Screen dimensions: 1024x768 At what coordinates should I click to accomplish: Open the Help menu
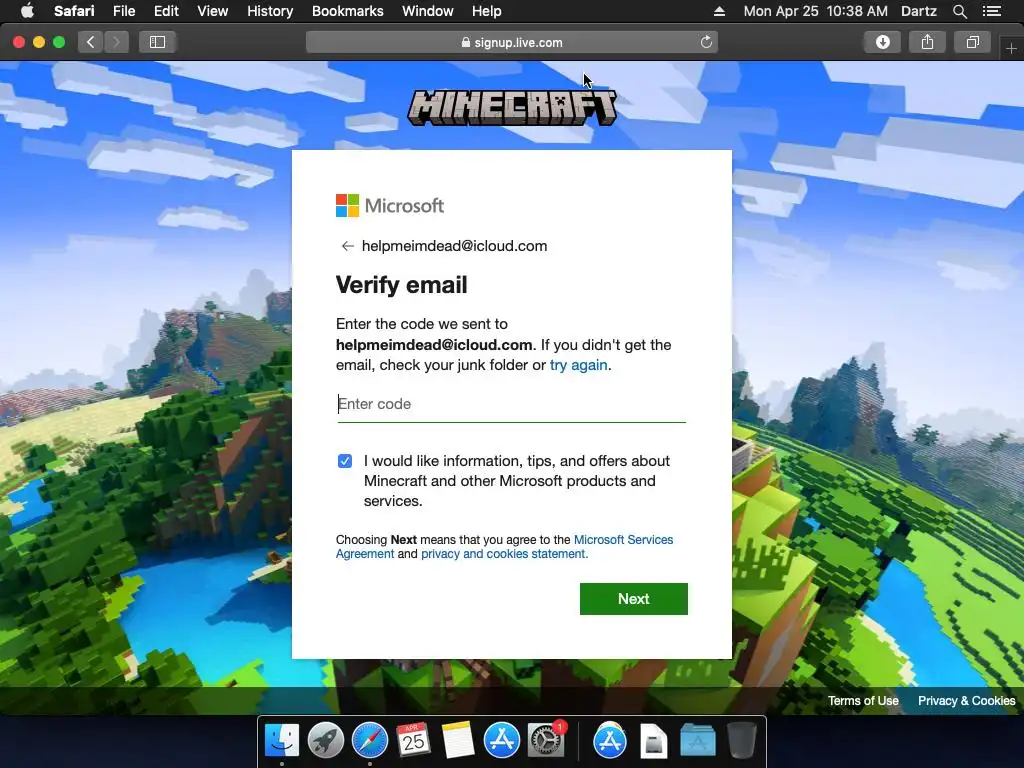487,11
